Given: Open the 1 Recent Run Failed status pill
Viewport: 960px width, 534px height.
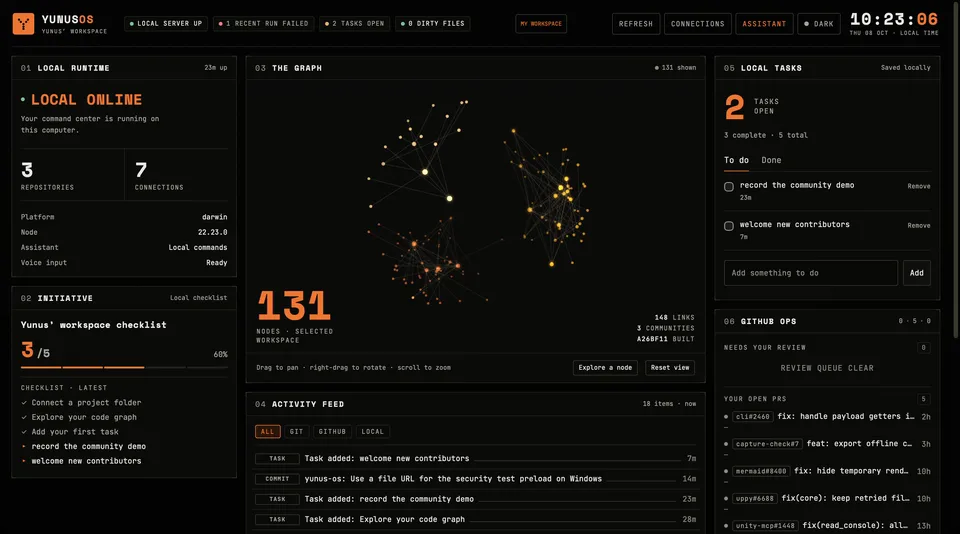Looking at the screenshot, I should (264, 24).
